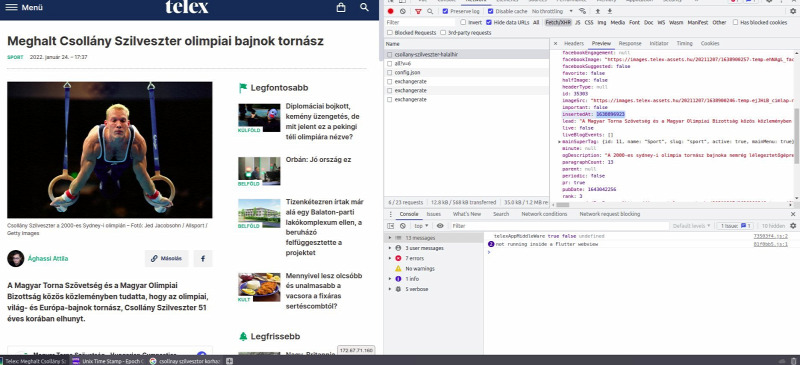Export HAR with the download arrow icon
Image resolution: width=800 pixels, height=365 pixels.
pyautogui.click(x=609, y=11)
